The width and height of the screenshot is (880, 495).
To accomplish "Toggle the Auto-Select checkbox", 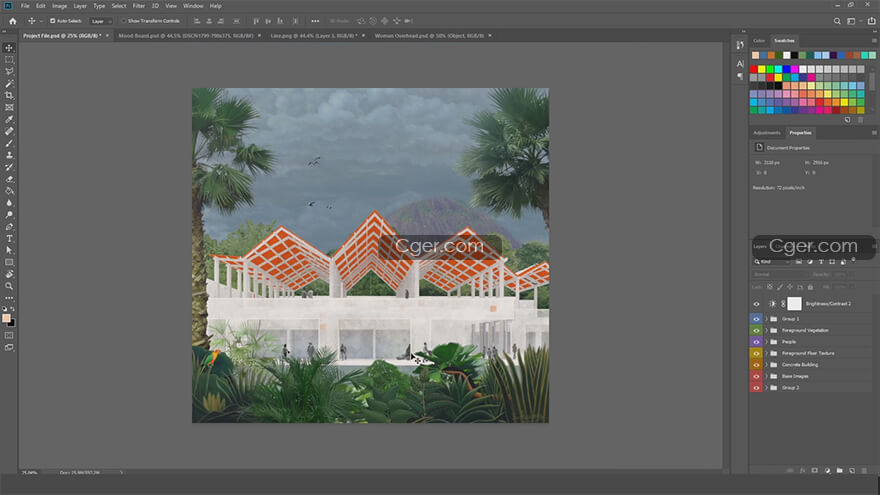I will pyautogui.click(x=53, y=21).
